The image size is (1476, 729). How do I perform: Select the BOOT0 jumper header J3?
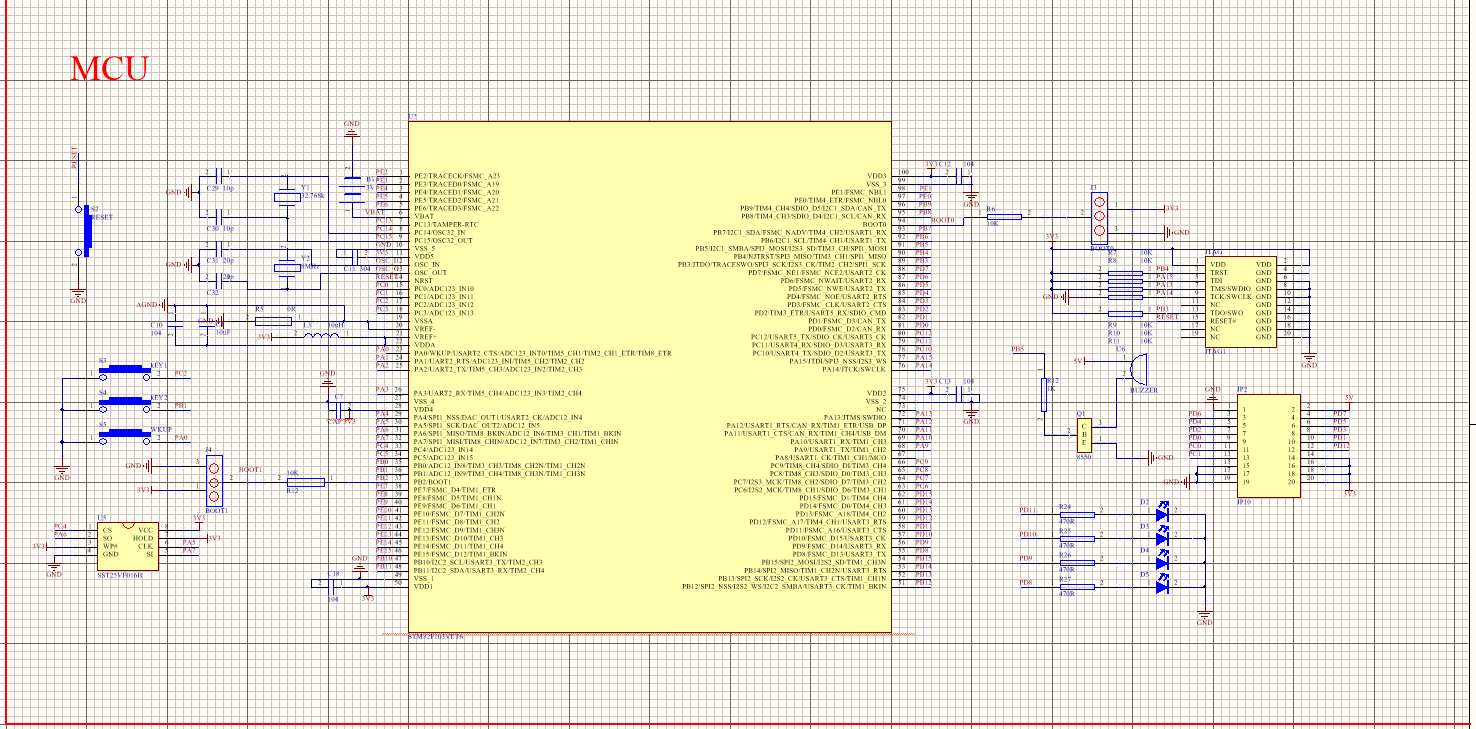coord(1100,216)
